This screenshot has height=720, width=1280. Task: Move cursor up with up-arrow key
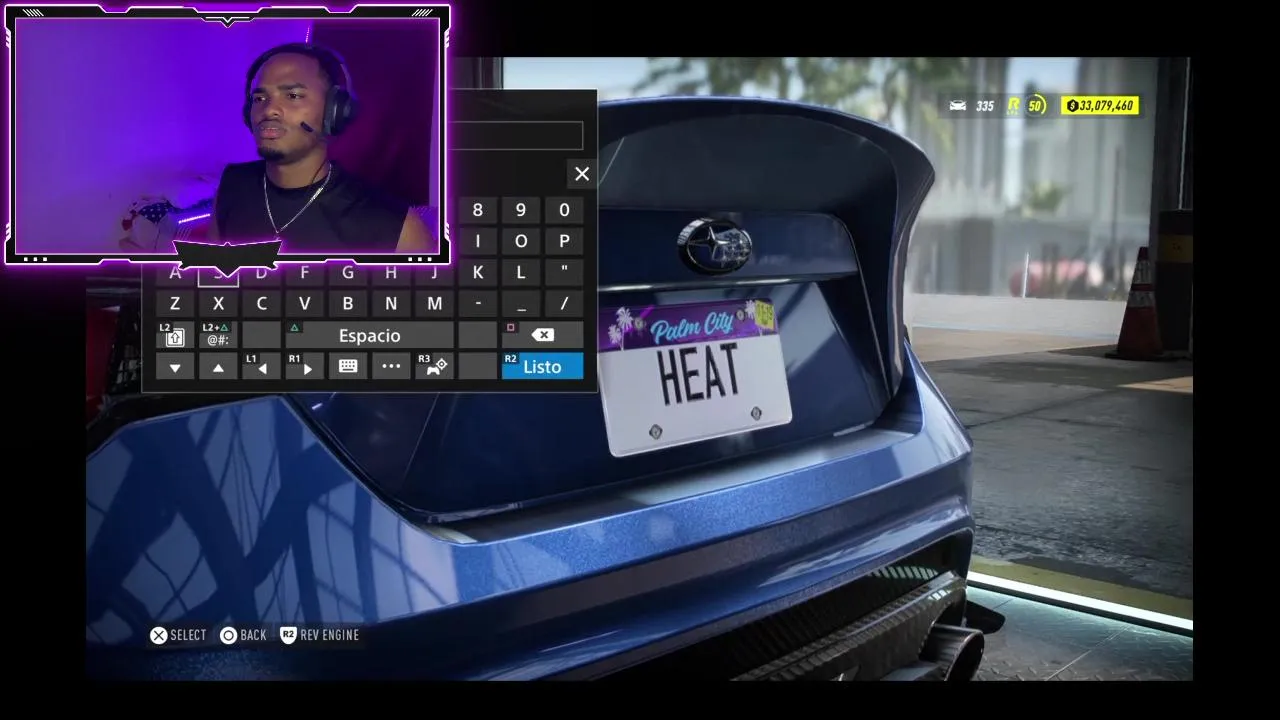tap(218, 367)
